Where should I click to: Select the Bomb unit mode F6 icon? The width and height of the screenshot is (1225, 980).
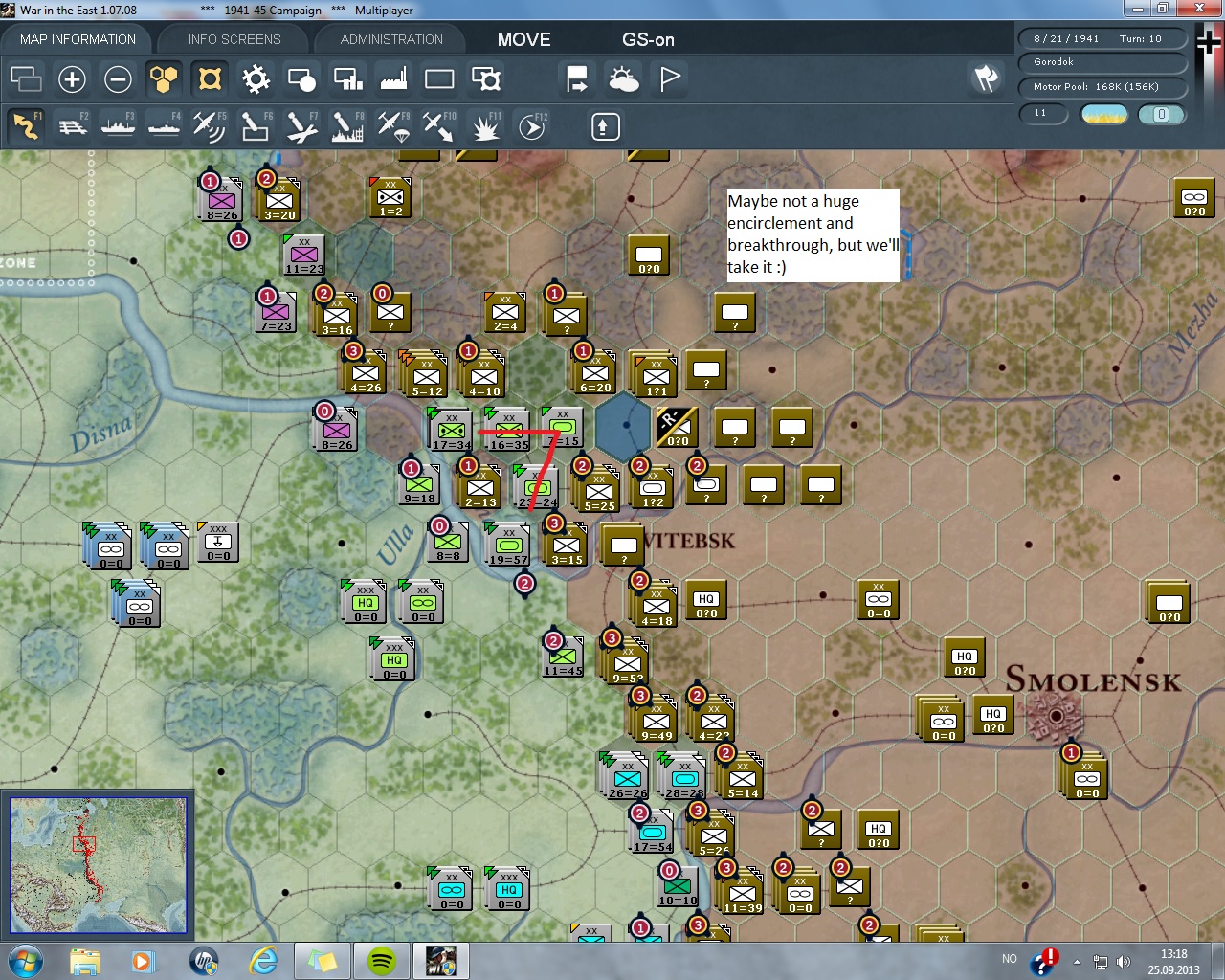pyautogui.click(x=256, y=126)
